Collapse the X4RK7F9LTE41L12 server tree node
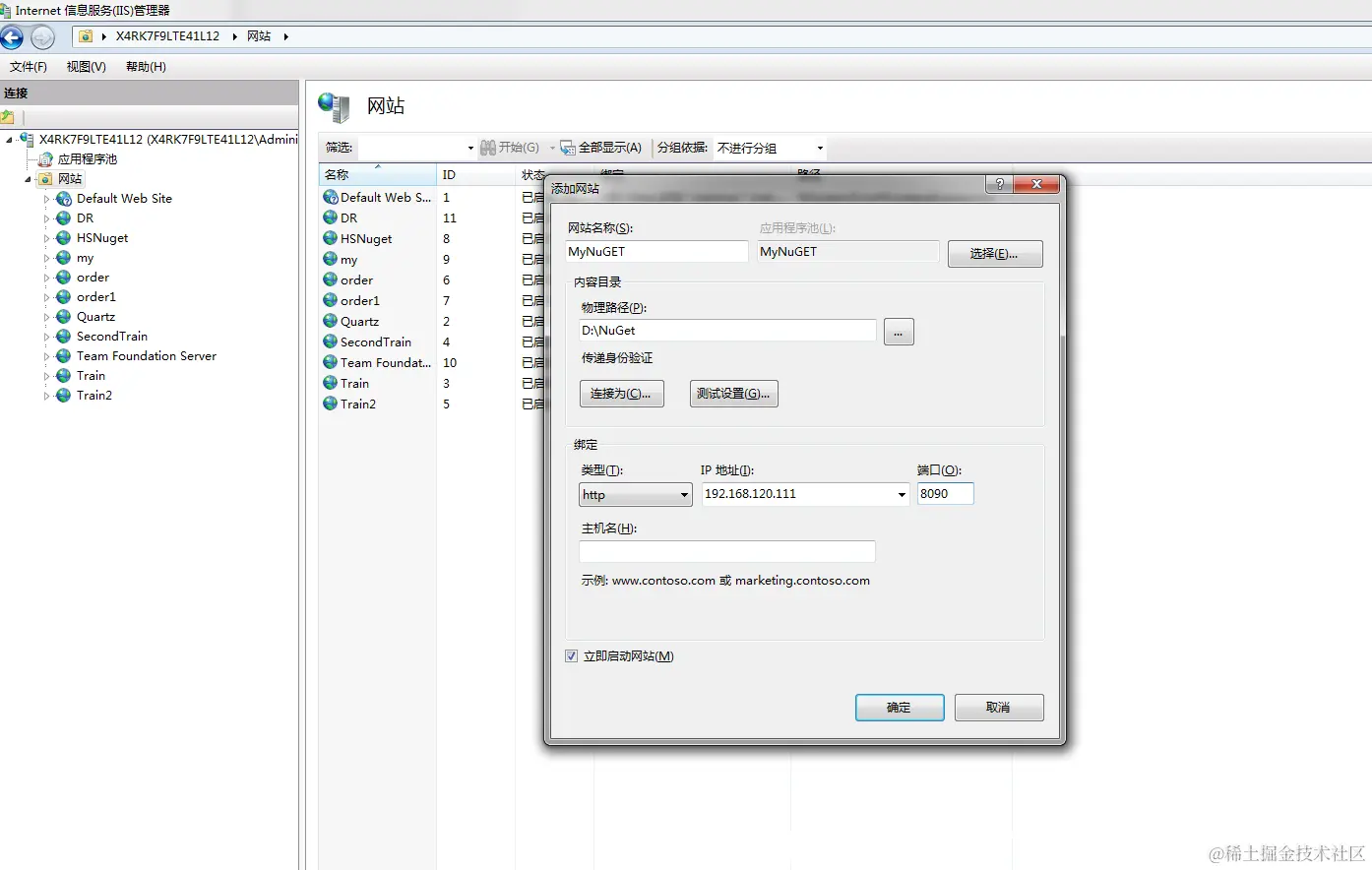 9,140
